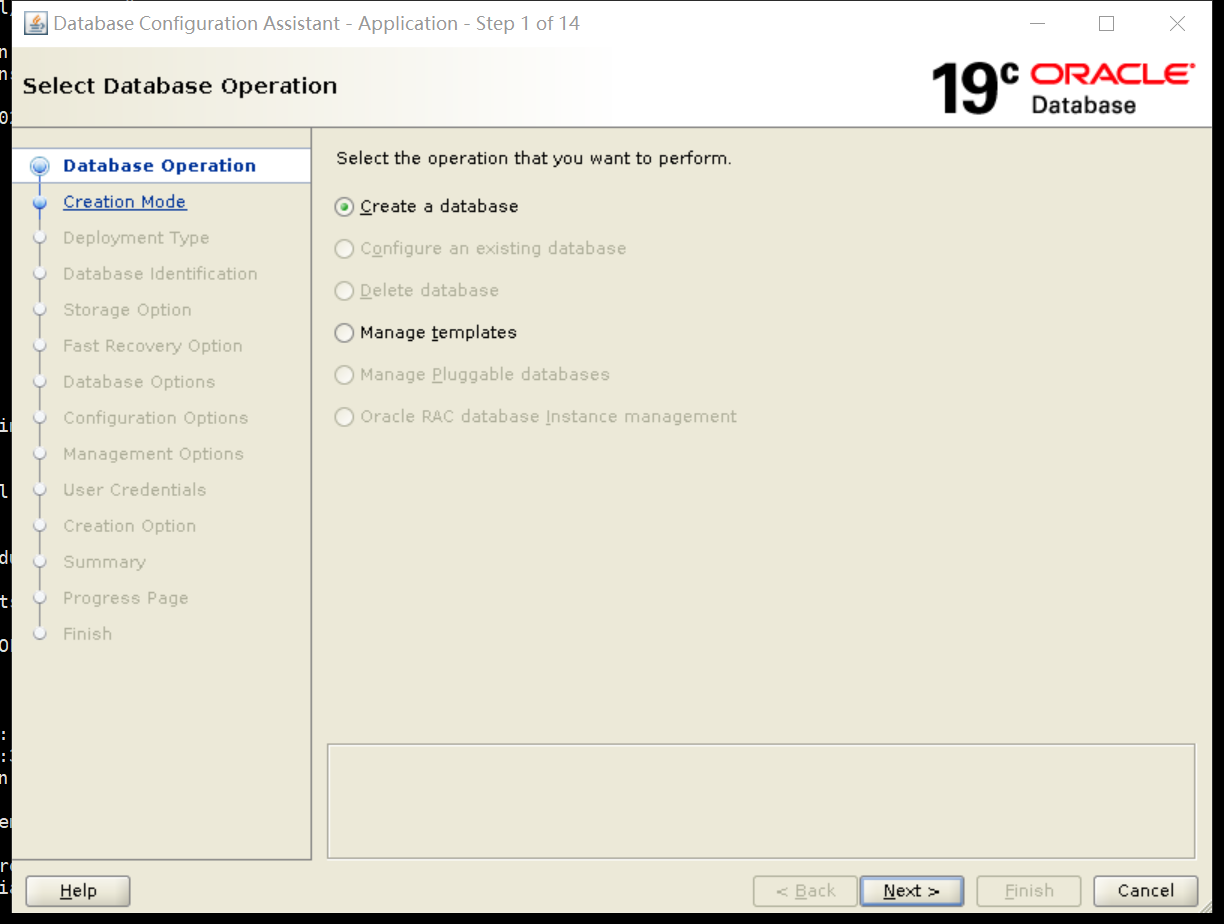Click the Deployment Type step in the sidebar
This screenshot has width=1224, height=924.
[136, 237]
